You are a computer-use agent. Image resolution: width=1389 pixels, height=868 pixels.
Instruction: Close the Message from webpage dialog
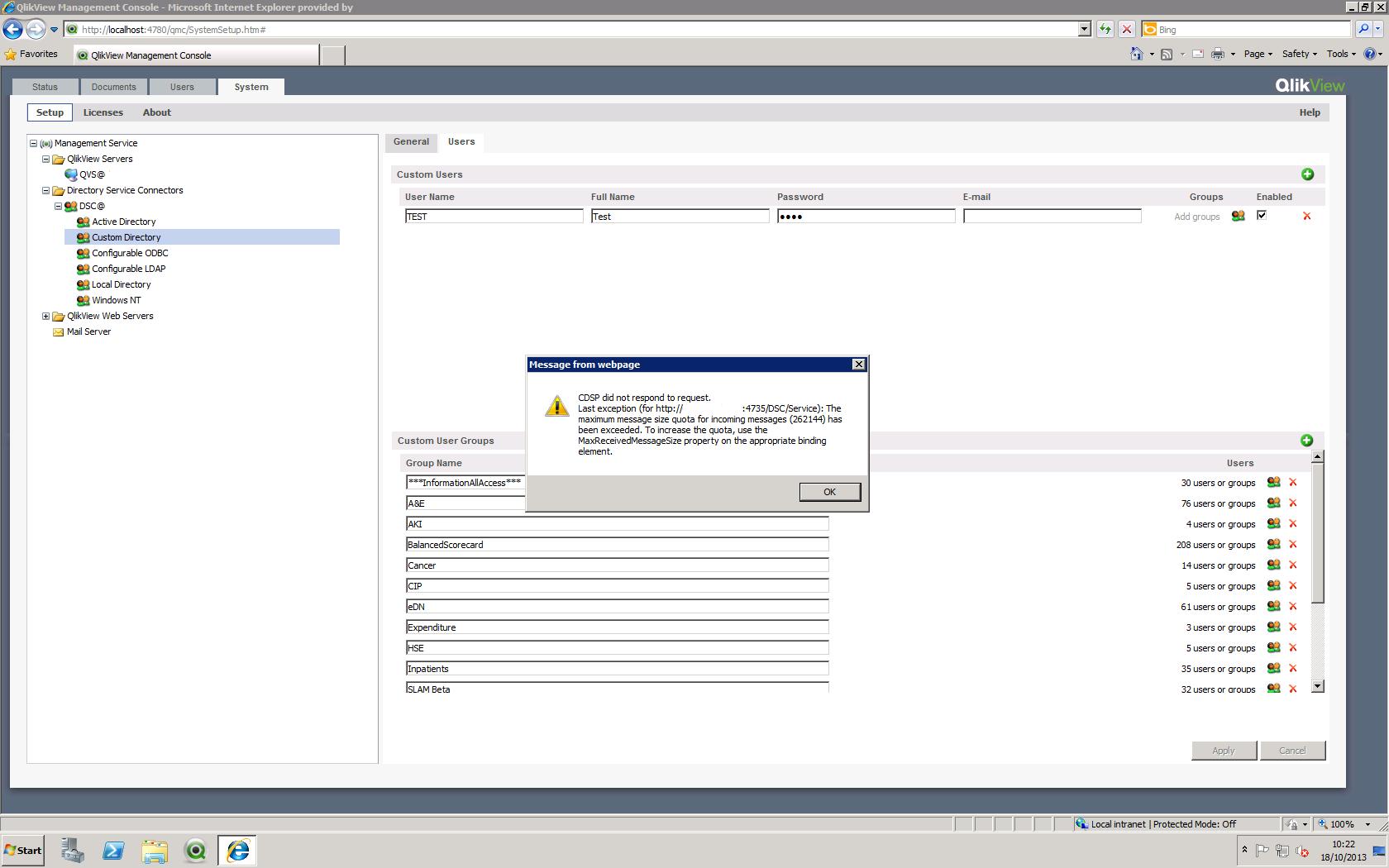(859, 365)
